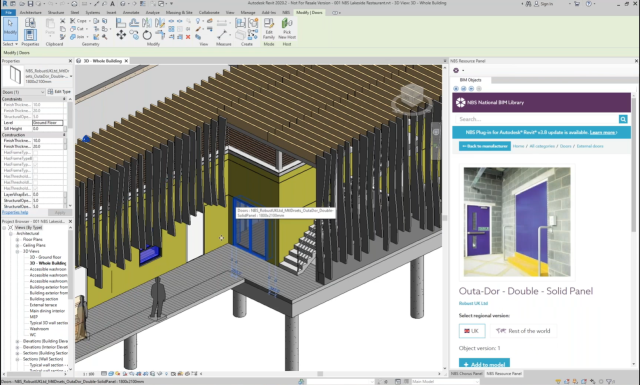Click the NBS library search field
The image size is (640, 385).
coord(537,119)
